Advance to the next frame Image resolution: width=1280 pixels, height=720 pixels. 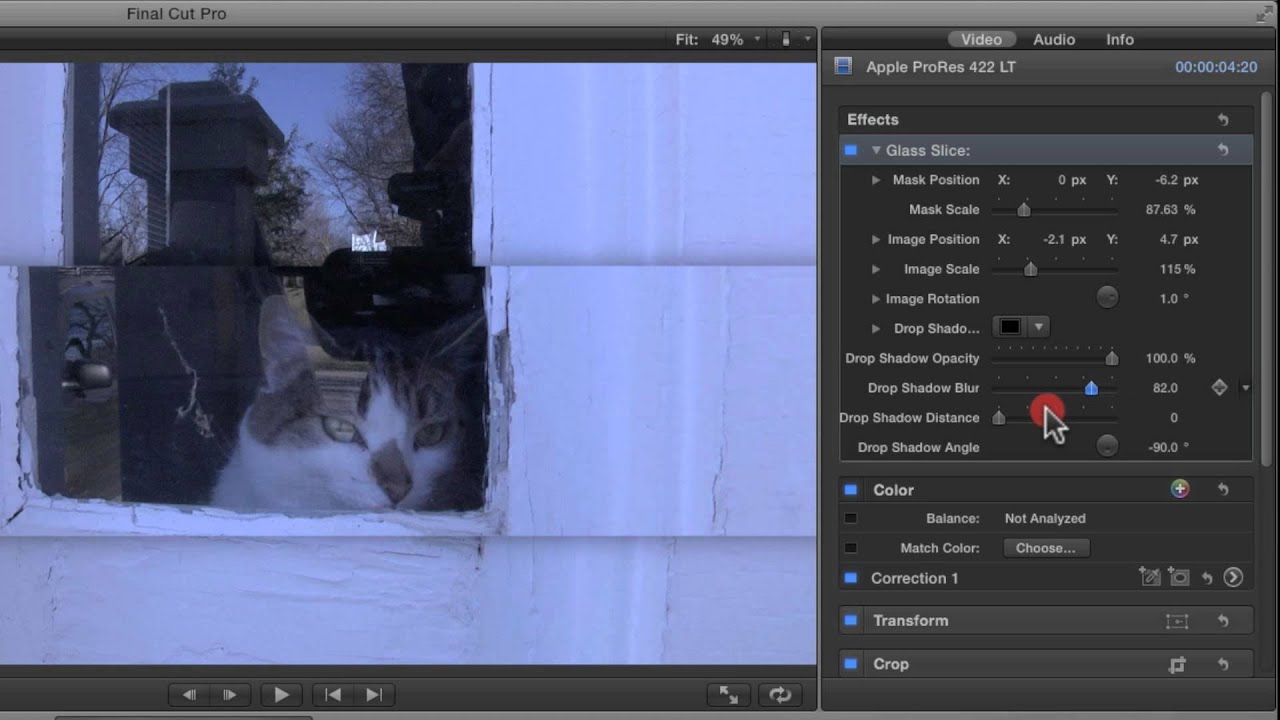tap(230, 695)
